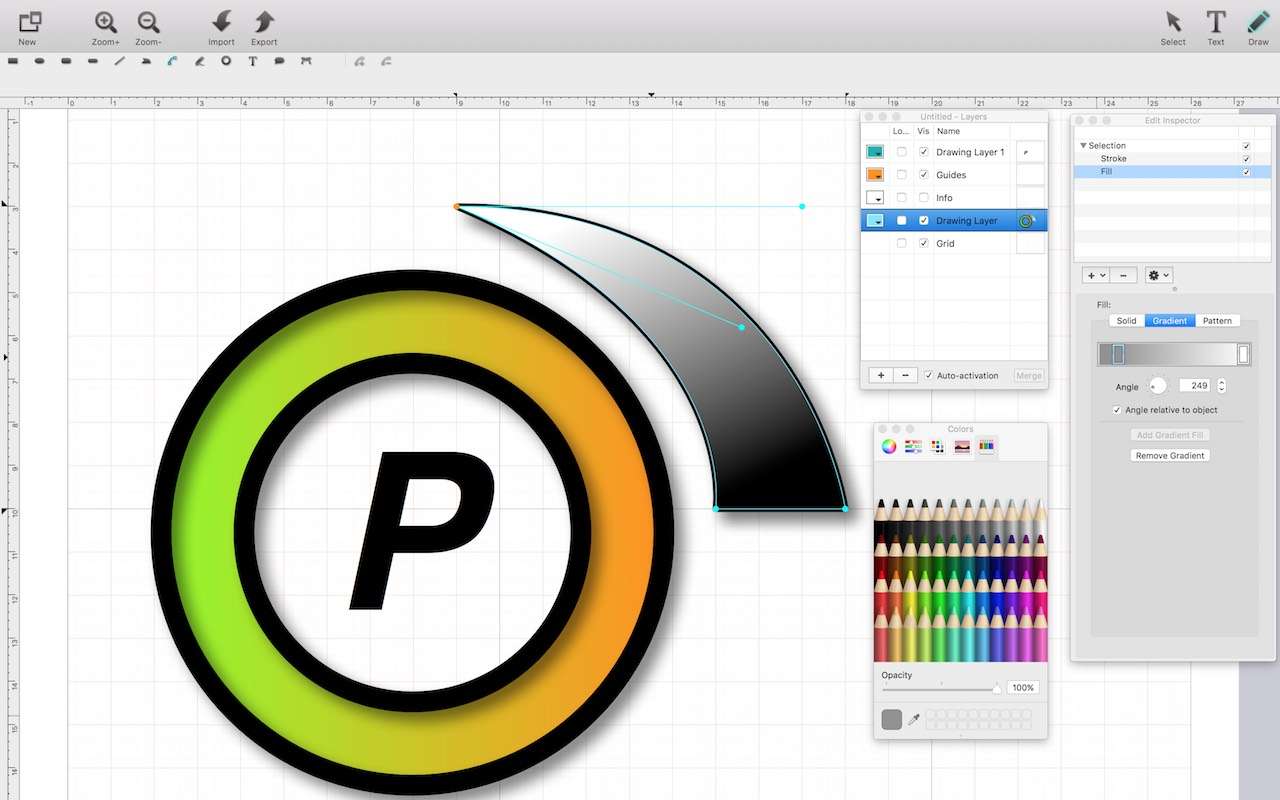Open the gear action dropdown in Inspector

point(1158,275)
